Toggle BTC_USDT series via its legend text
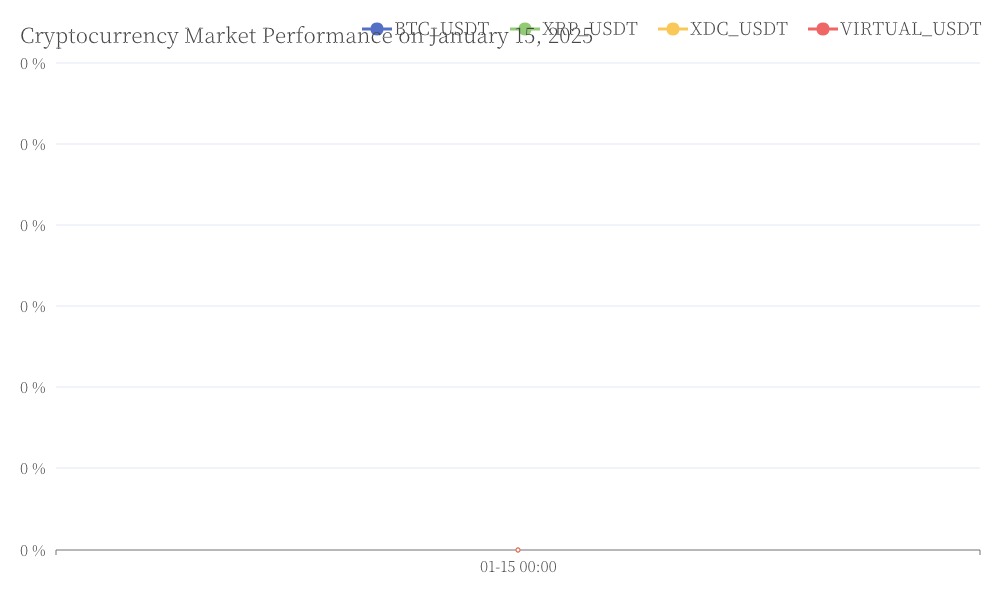This screenshot has height=600, width=1000. point(441,29)
